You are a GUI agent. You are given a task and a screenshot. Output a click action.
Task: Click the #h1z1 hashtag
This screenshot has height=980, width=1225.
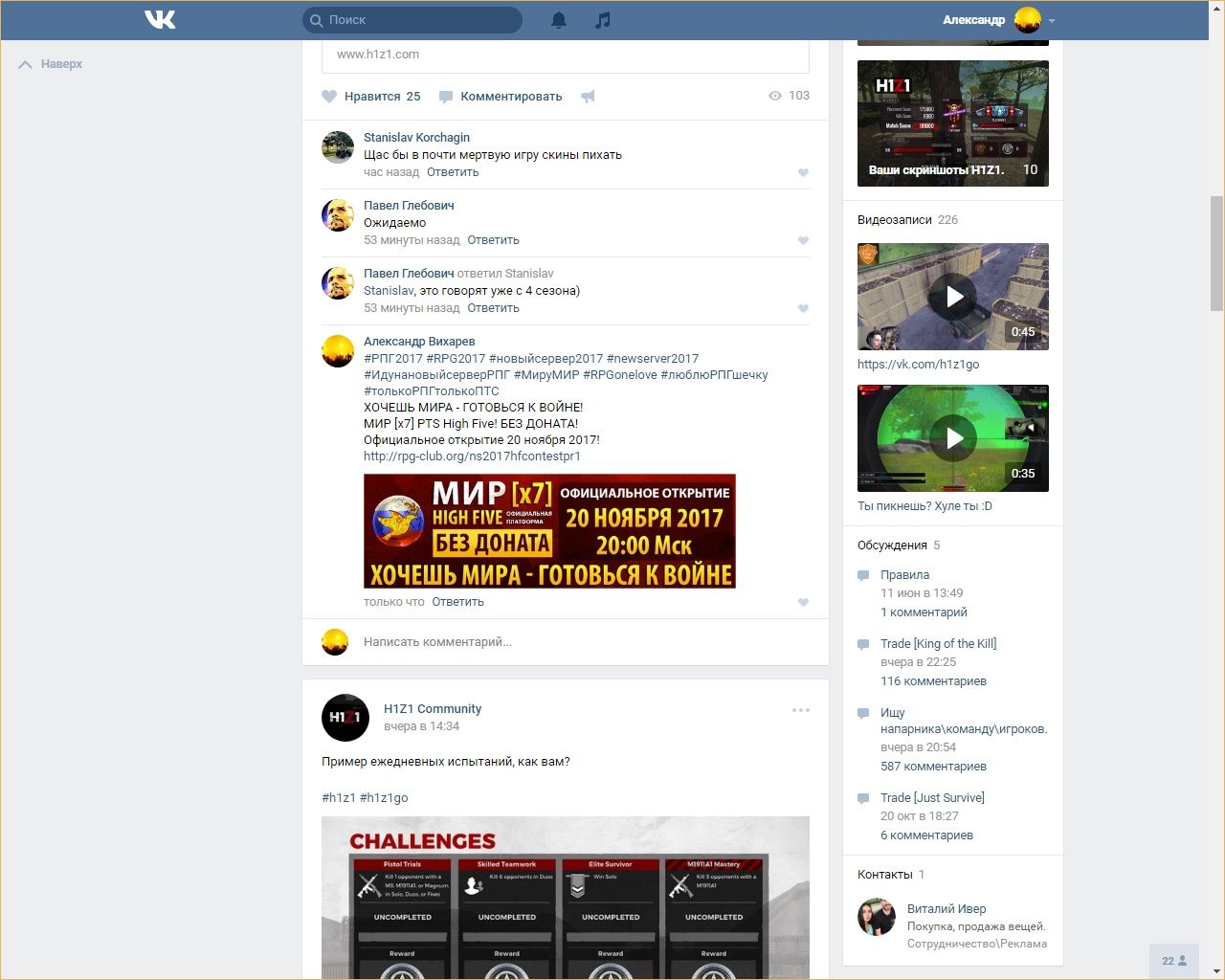(339, 797)
